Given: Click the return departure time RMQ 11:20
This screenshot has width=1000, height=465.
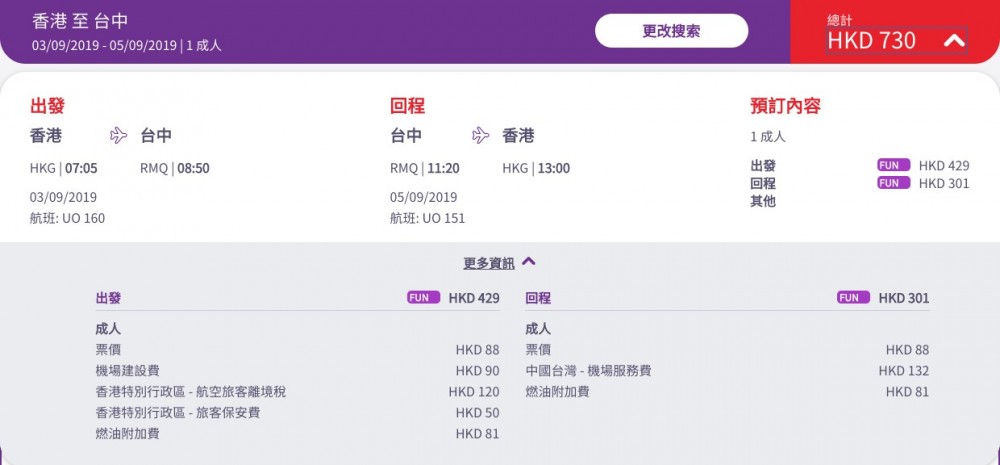Looking at the screenshot, I should click(x=425, y=168).
